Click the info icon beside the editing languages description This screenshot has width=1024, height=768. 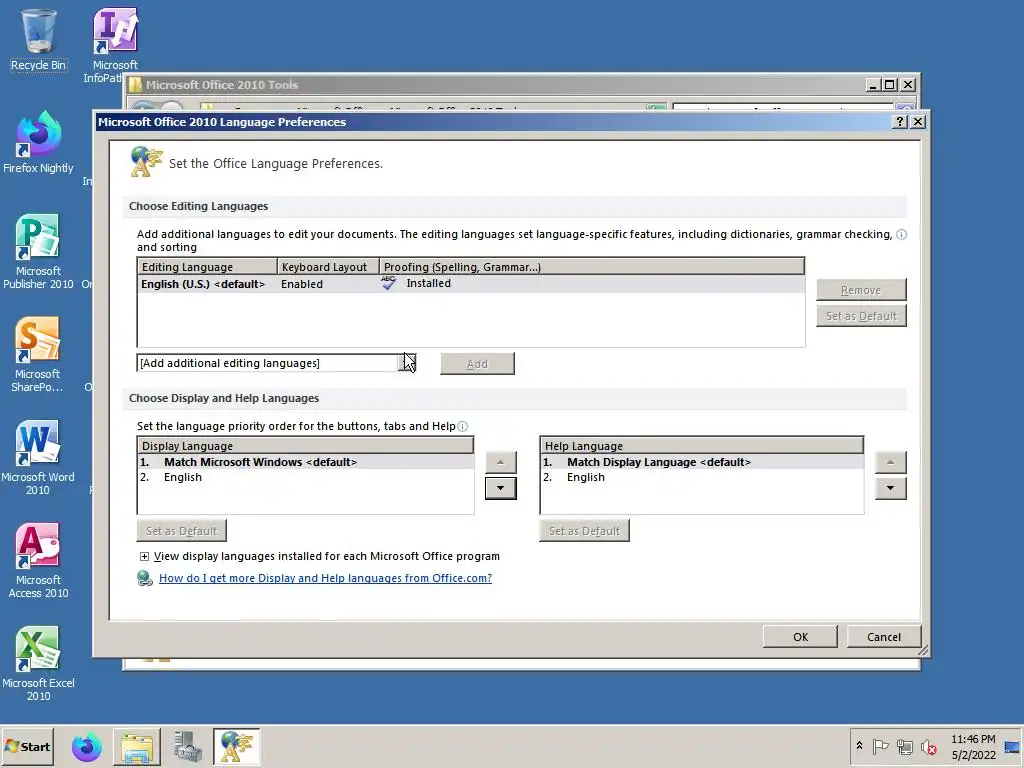click(901, 234)
